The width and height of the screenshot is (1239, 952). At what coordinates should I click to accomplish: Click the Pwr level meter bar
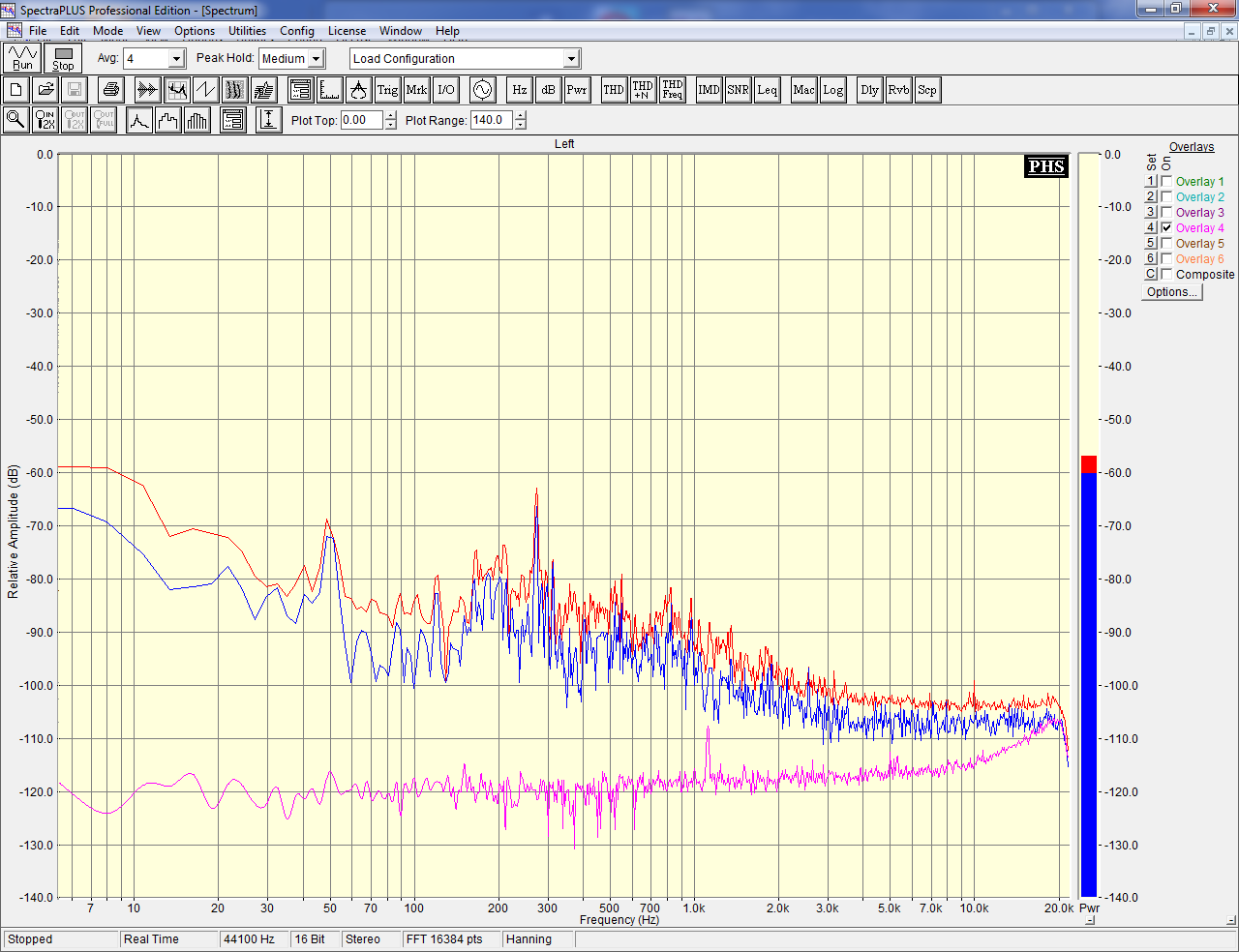coord(1089,525)
